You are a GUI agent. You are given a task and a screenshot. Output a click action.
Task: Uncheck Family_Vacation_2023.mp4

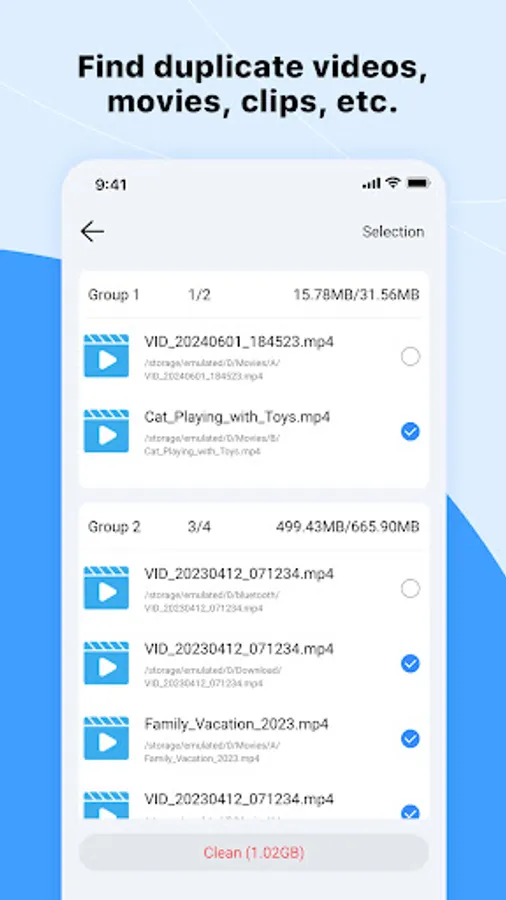[x=410, y=739]
